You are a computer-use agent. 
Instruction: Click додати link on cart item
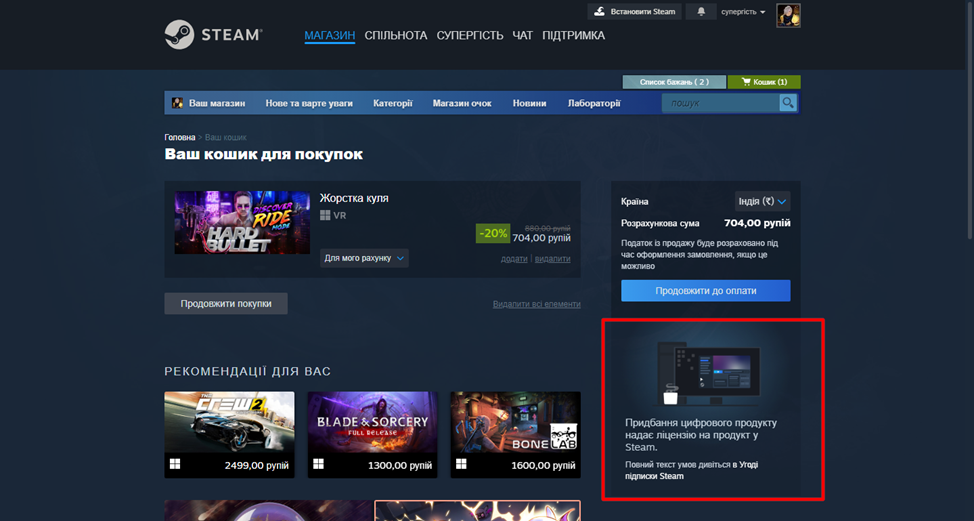pos(514,259)
